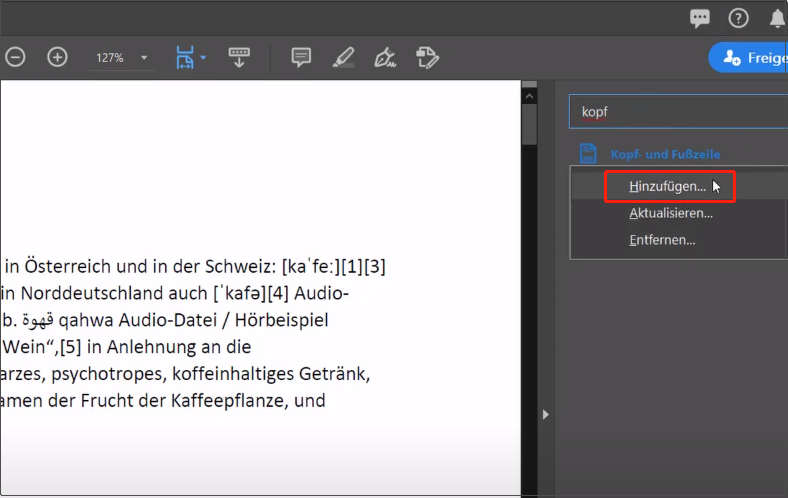The image size is (788, 498).
Task: Open the Kopf- und Fußzeile tool result
Action: 665,154
